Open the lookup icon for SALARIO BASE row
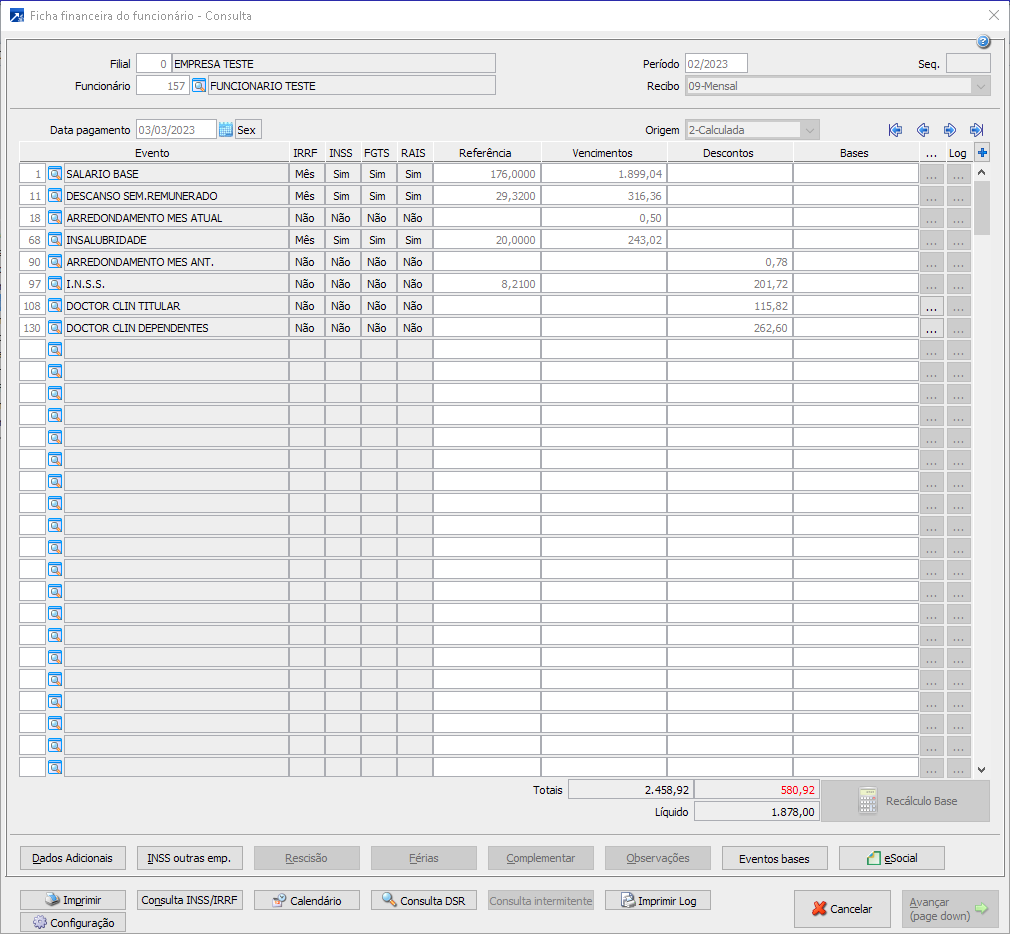Viewport: 1024px width, 941px height. coord(55,174)
